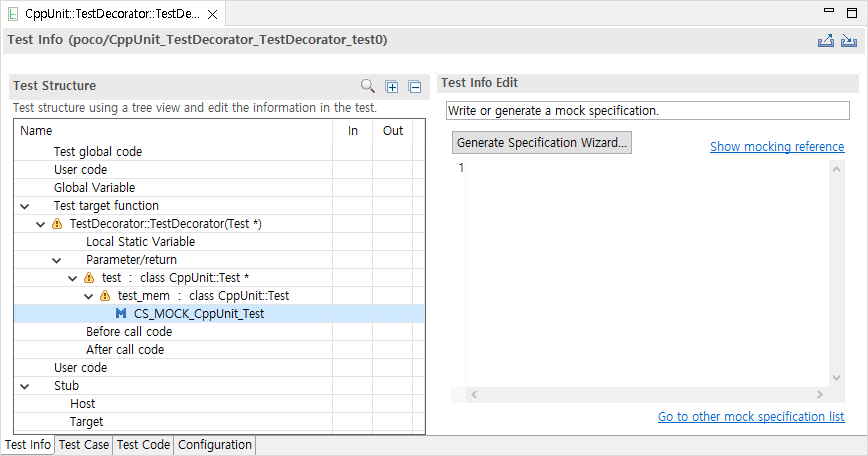The width and height of the screenshot is (868, 456).
Task: Collapse the test_mem node
Action: point(89,297)
